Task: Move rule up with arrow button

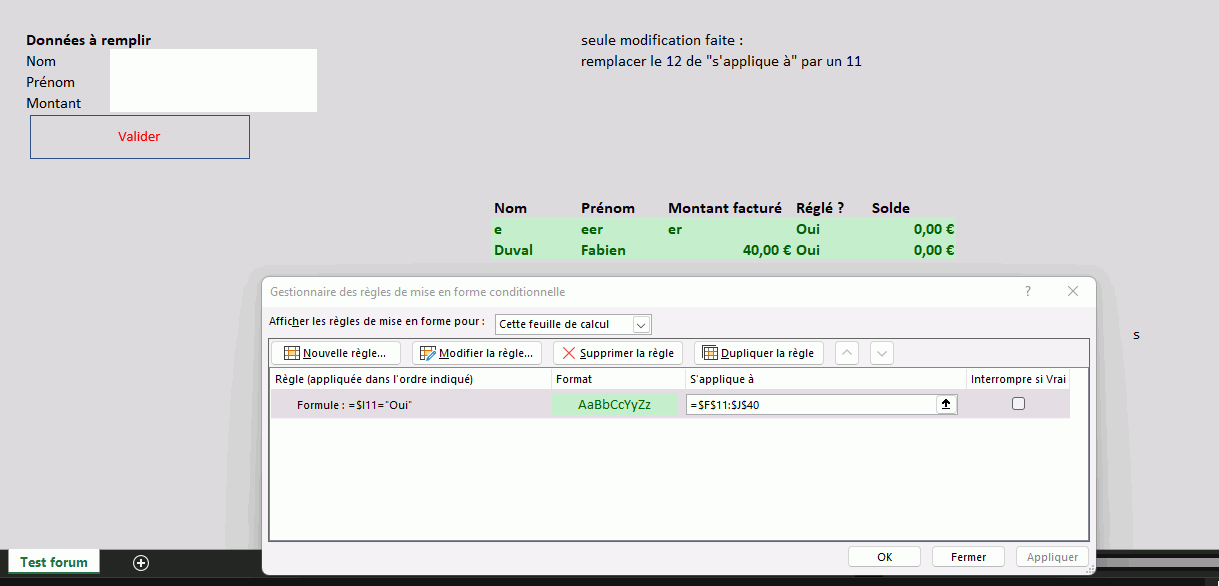Action: point(846,353)
